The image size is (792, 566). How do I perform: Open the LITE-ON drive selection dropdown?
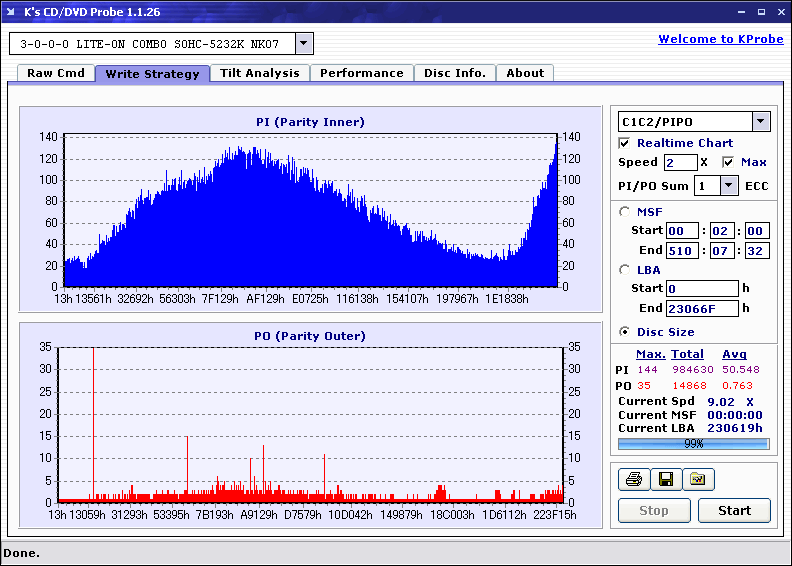click(x=305, y=44)
